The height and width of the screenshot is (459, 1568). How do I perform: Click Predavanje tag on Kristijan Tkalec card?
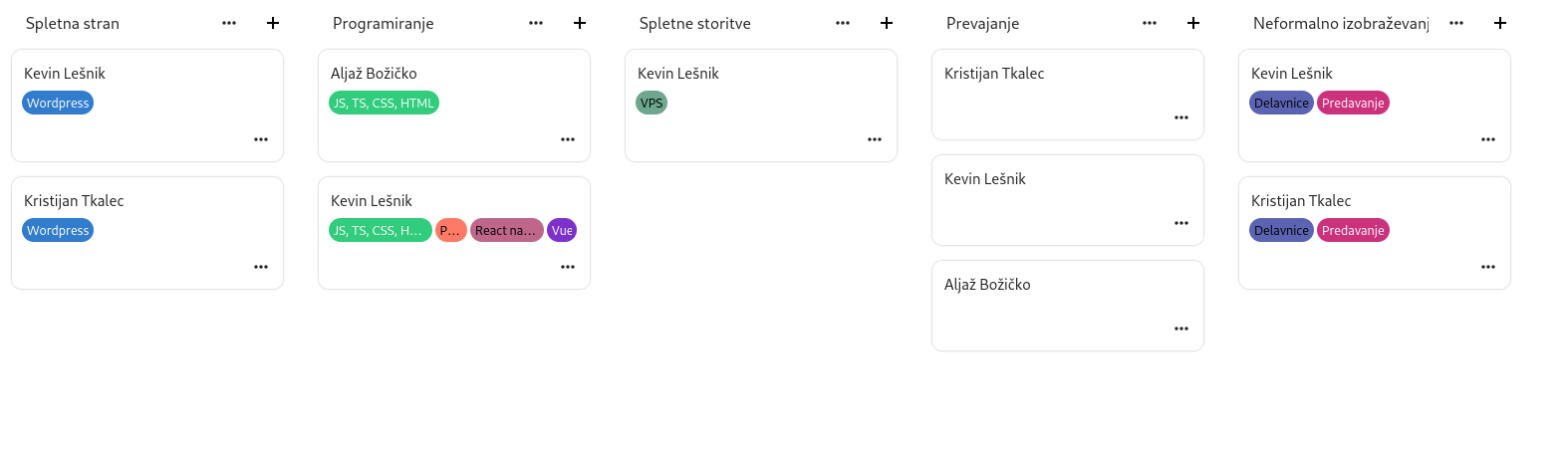pyautogui.click(x=1353, y=230)
